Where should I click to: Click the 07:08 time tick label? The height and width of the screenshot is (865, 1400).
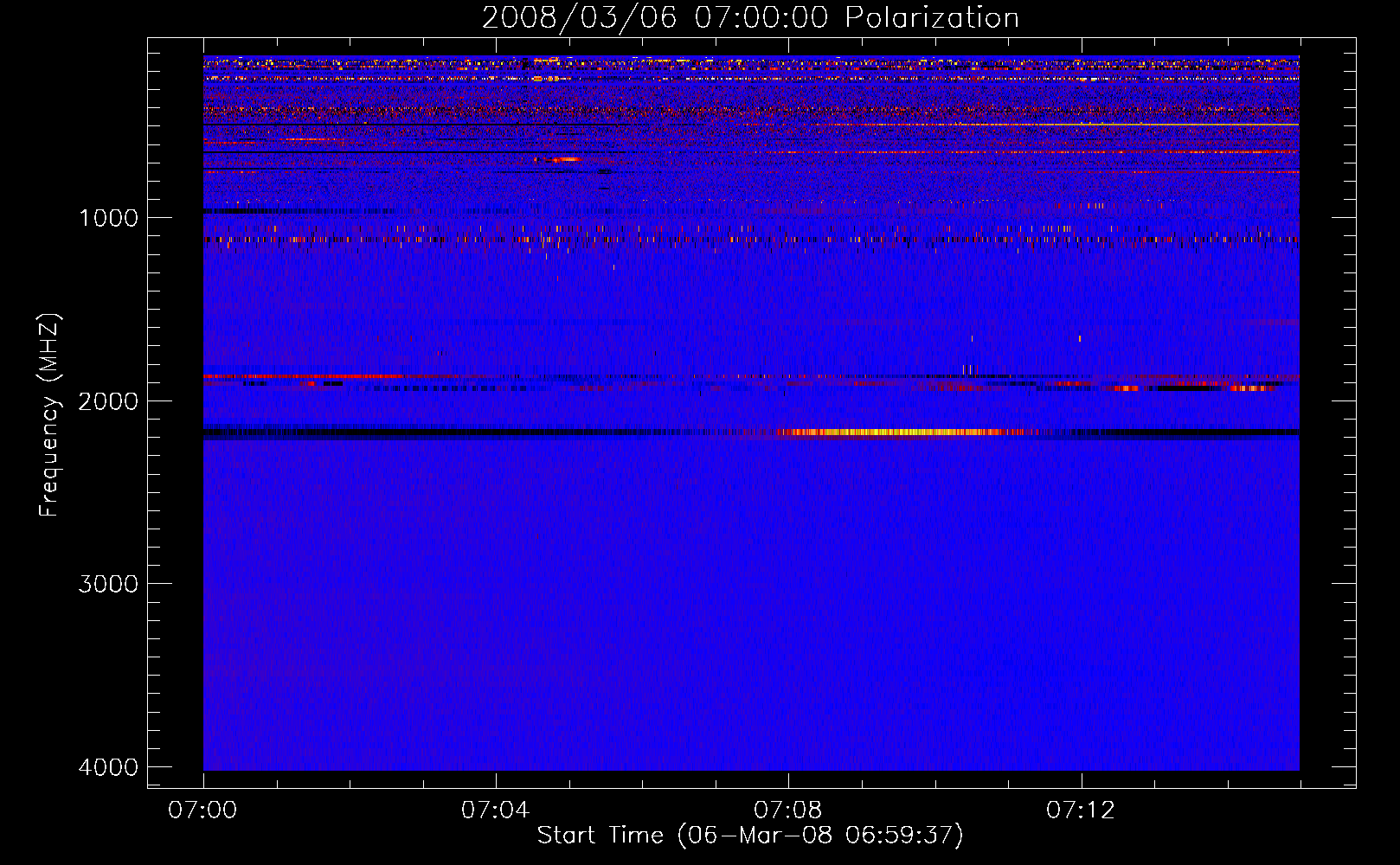(x=787, y=811)
